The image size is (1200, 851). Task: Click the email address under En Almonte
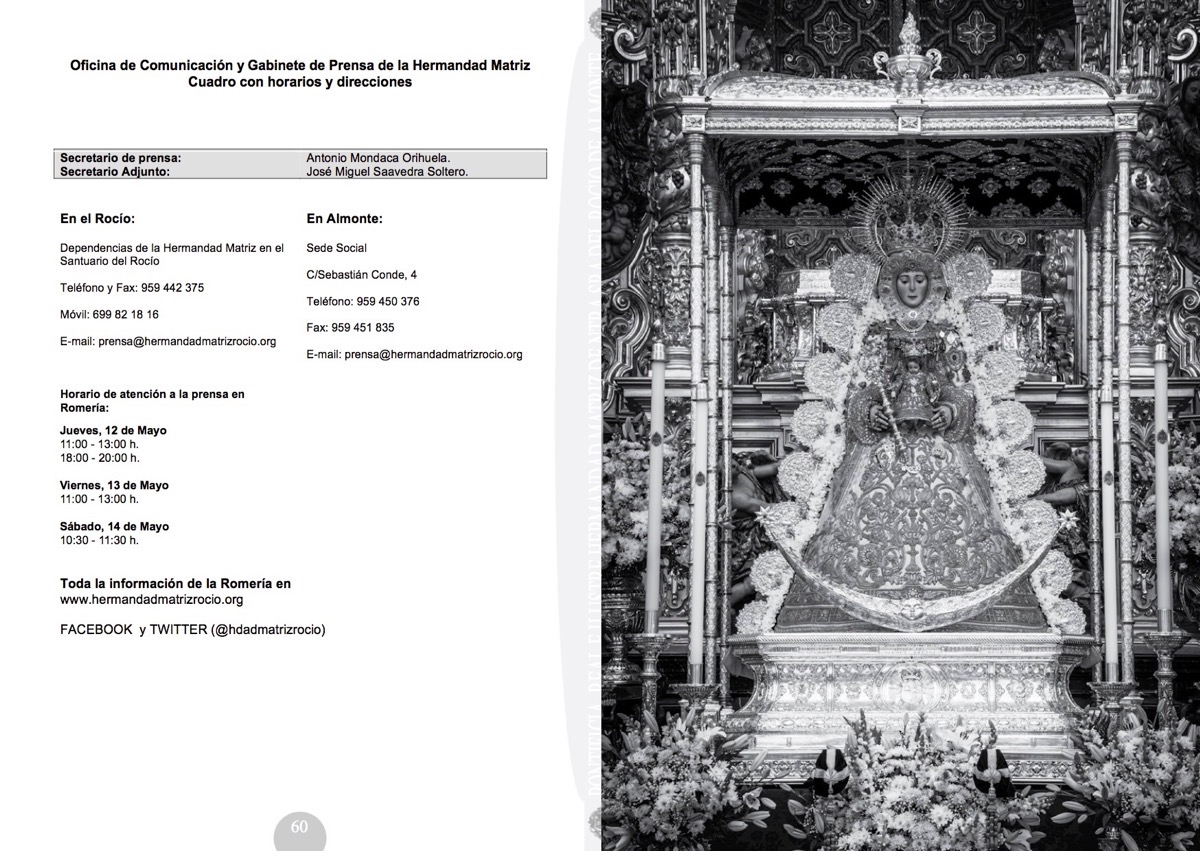tap(433, 354)
